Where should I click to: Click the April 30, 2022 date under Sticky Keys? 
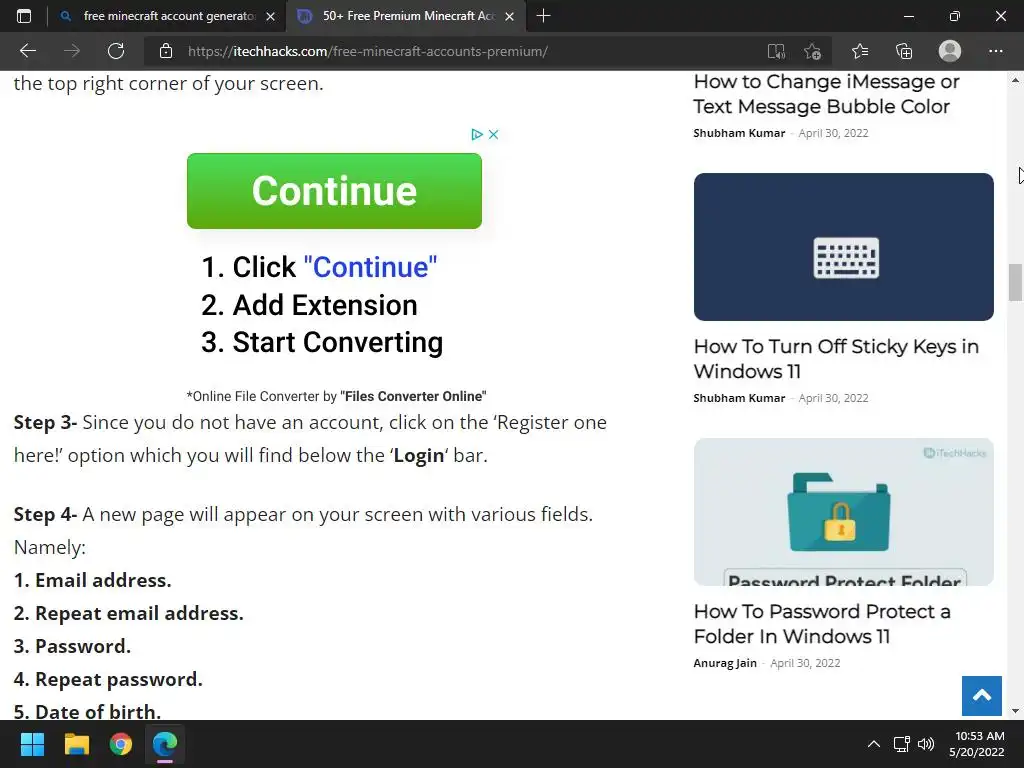click(x=833, y=398)
